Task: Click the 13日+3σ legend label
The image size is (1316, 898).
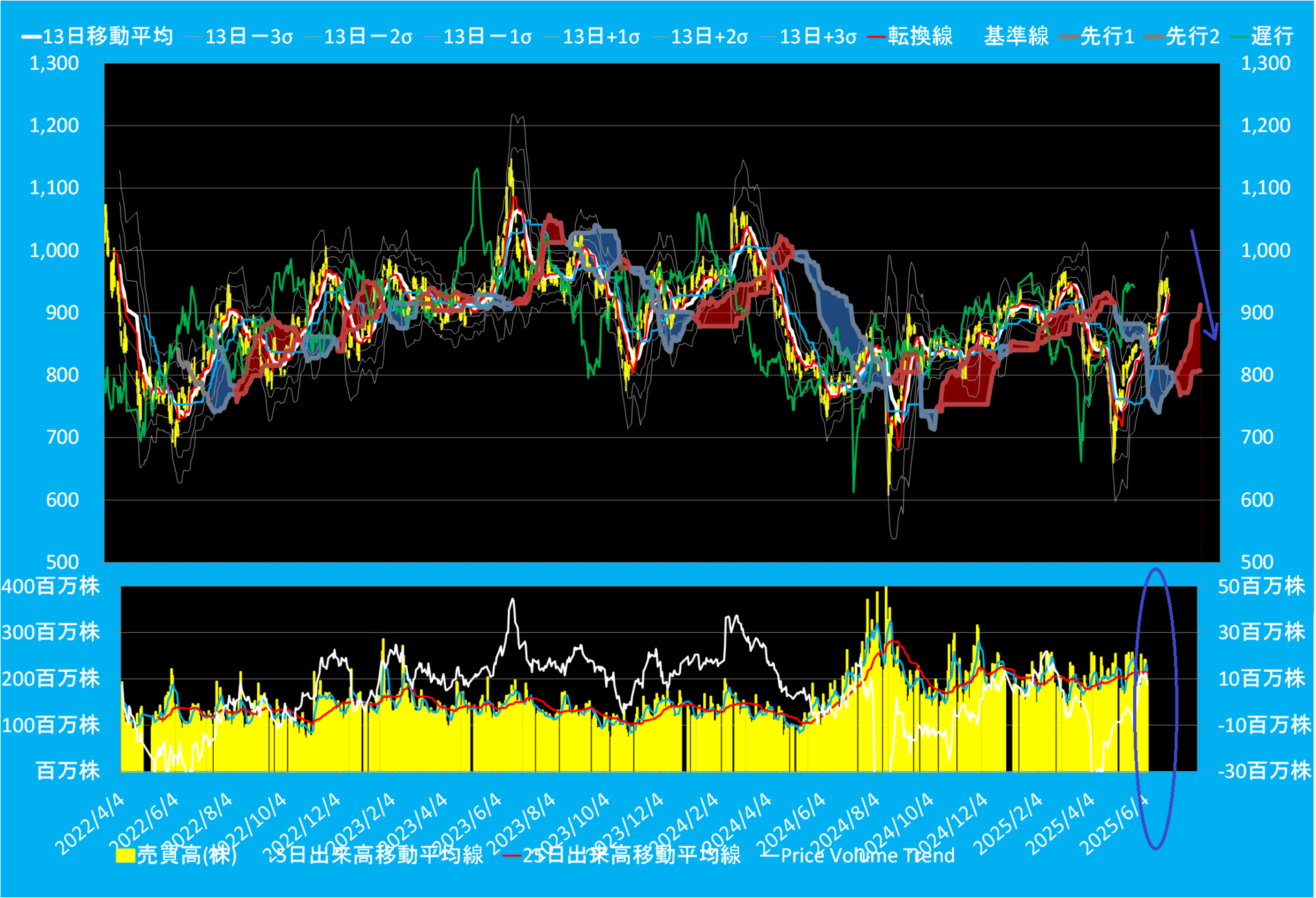Action: click(x=818, y=36)
